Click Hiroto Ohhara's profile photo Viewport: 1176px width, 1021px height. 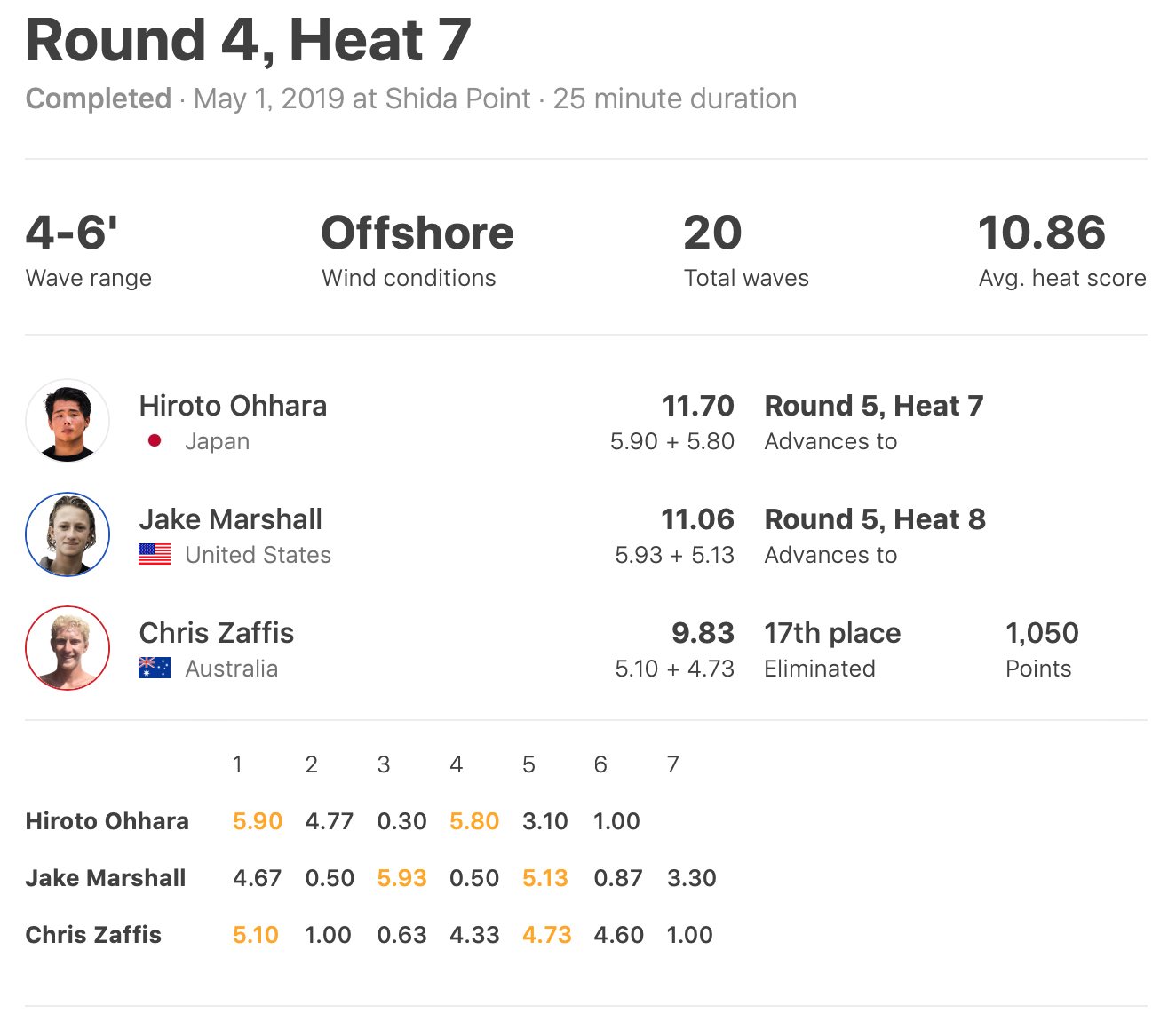click(x=68, y=421)
